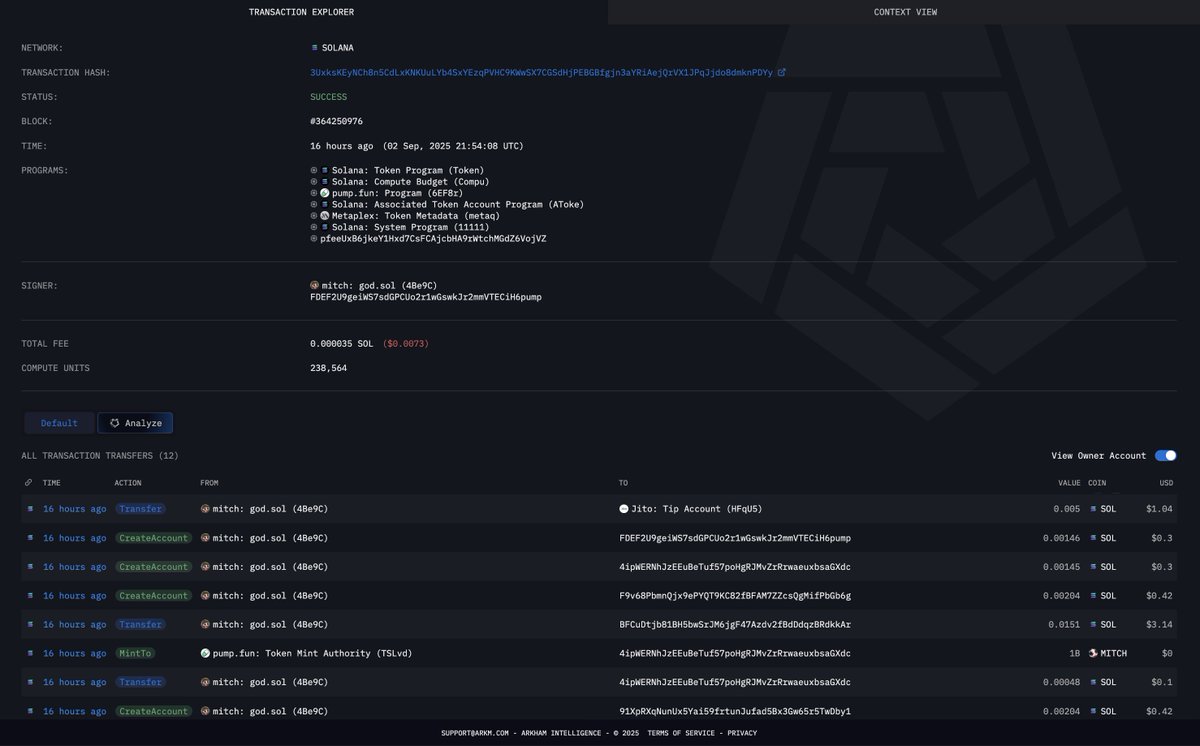Click the total fee 0.000035 SOL value

tap(342, 344)
